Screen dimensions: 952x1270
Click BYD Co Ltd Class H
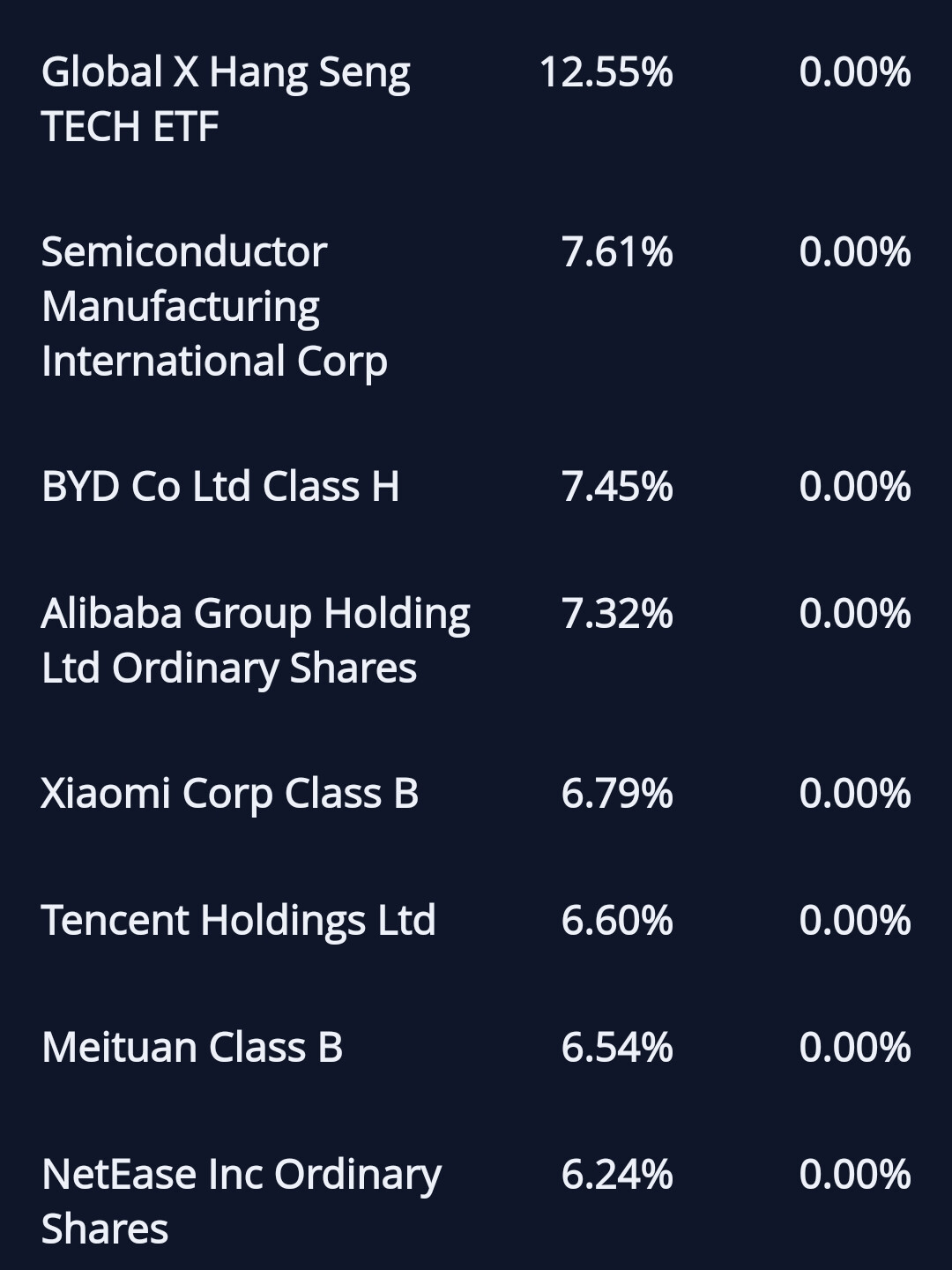click(220, 486)
